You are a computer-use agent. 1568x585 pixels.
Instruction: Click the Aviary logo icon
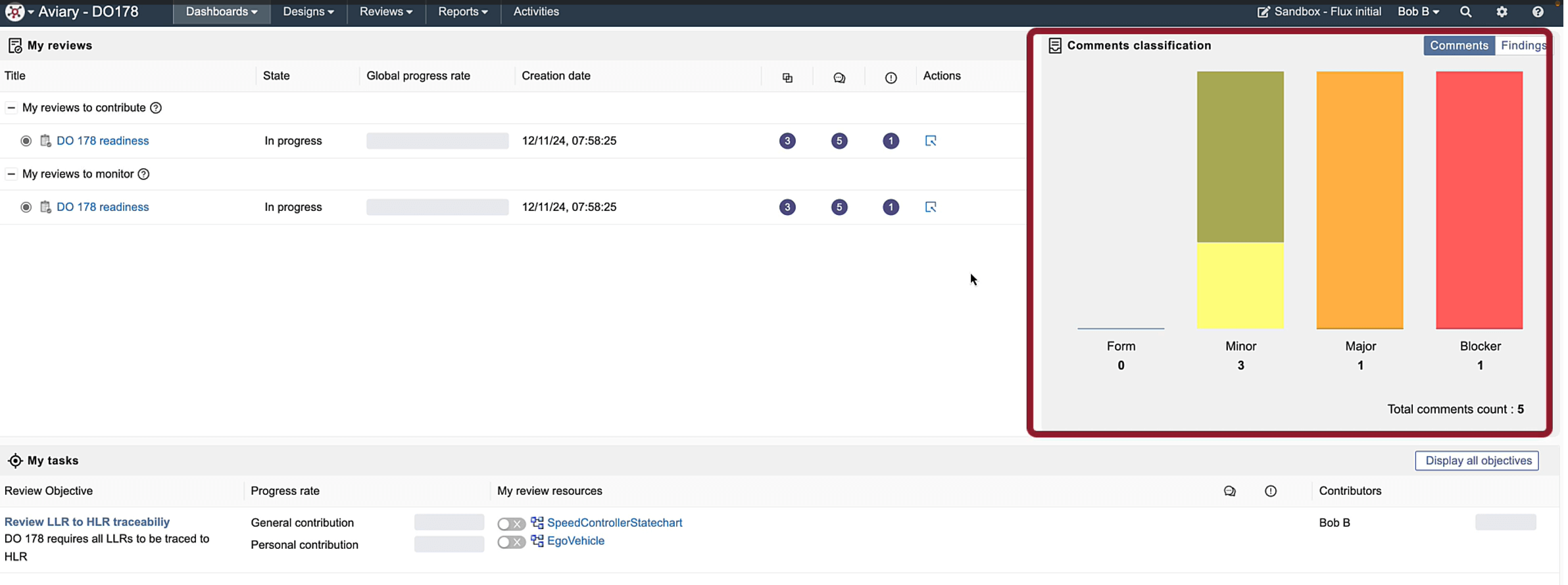[14, 12]
